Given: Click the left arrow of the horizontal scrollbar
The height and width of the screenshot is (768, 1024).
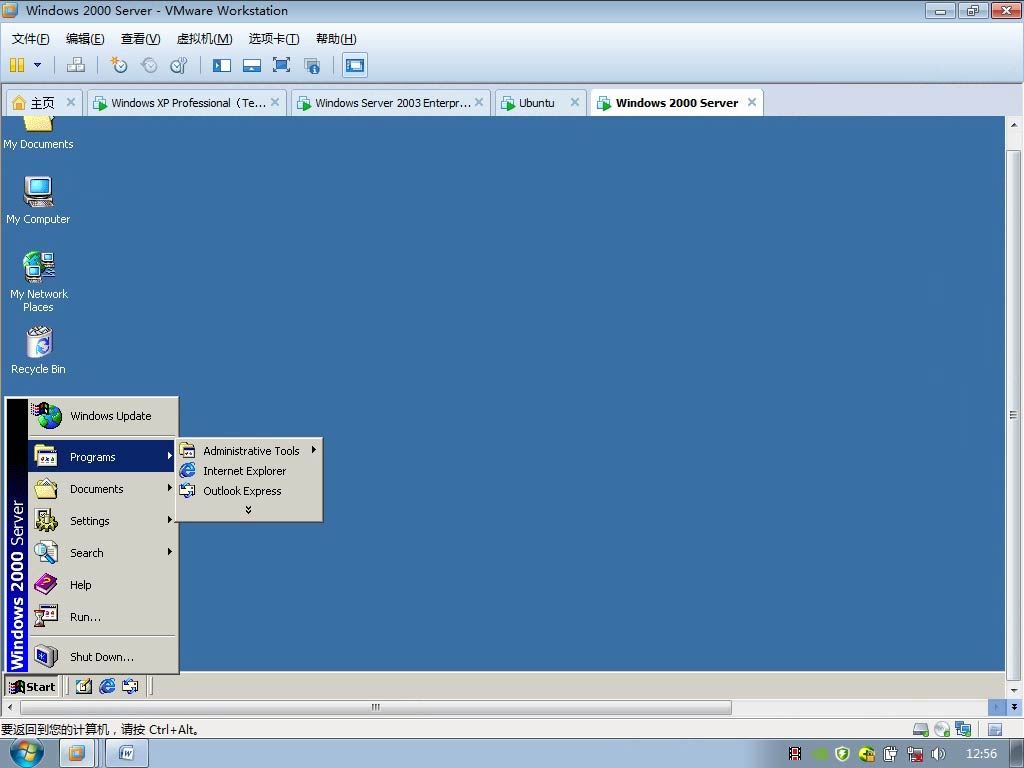Looking at the screenshot, I should point(10,707).
